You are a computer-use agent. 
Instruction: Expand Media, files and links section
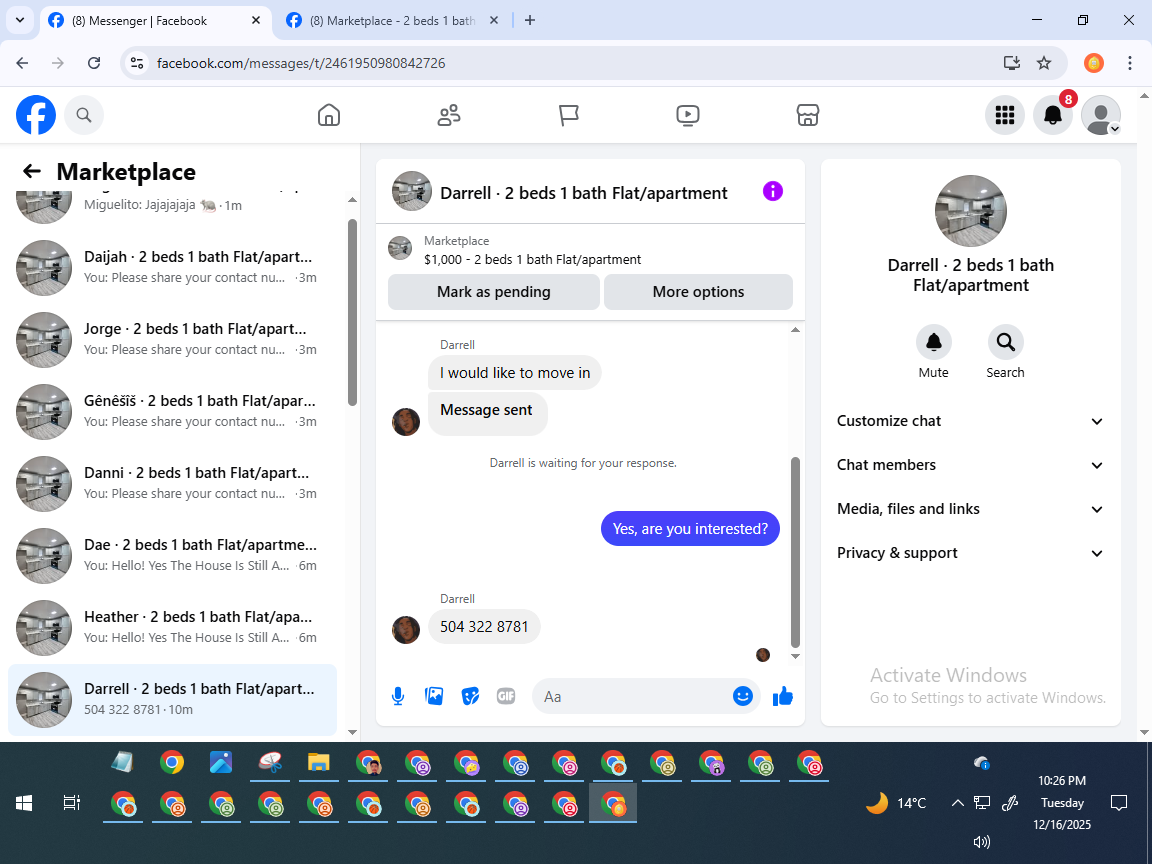pyautogui.click(x=970, y=509)
